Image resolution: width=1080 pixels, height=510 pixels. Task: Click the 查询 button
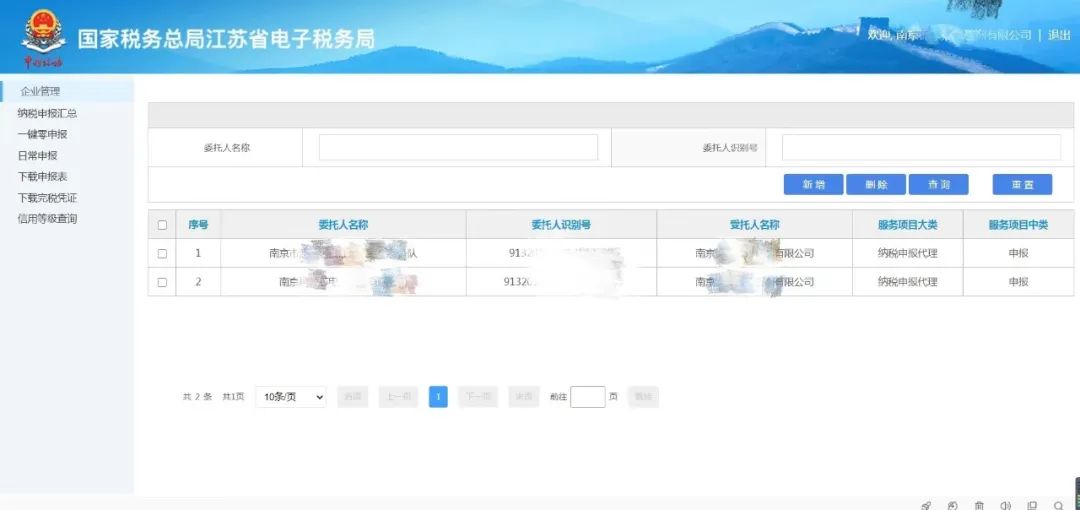938,184
